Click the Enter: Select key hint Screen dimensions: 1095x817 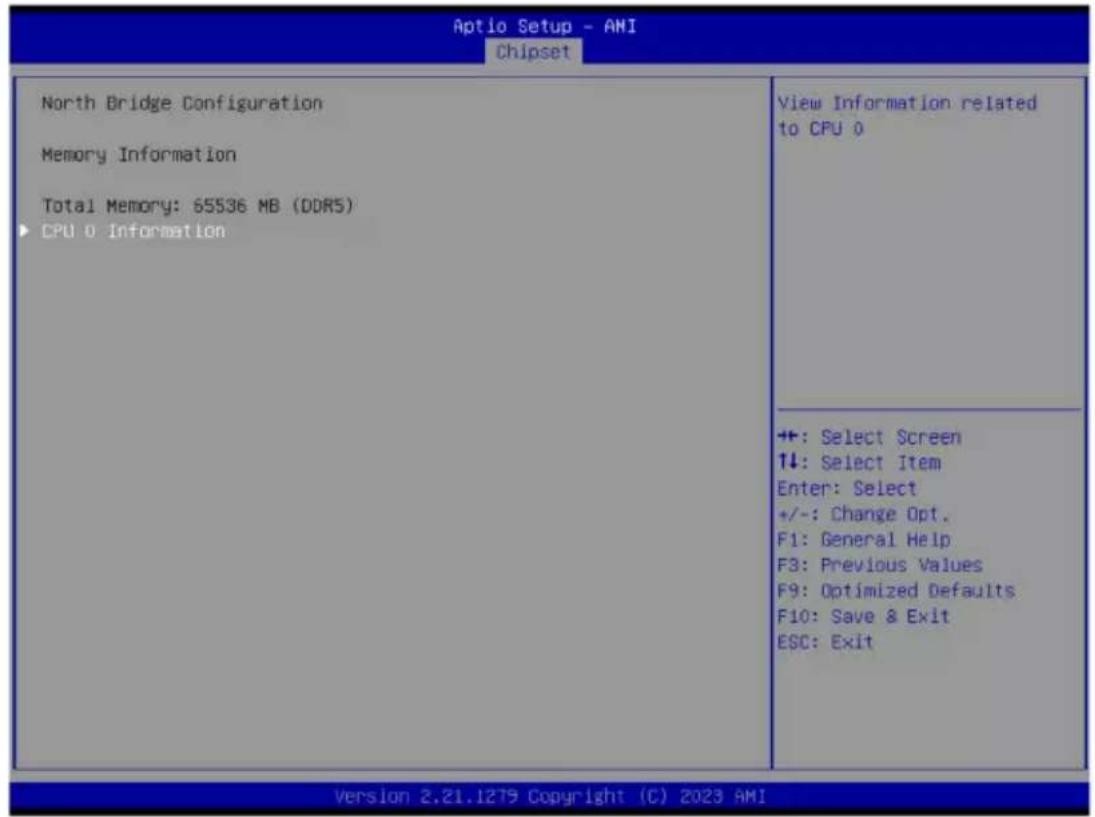click(x=847, y=489)
